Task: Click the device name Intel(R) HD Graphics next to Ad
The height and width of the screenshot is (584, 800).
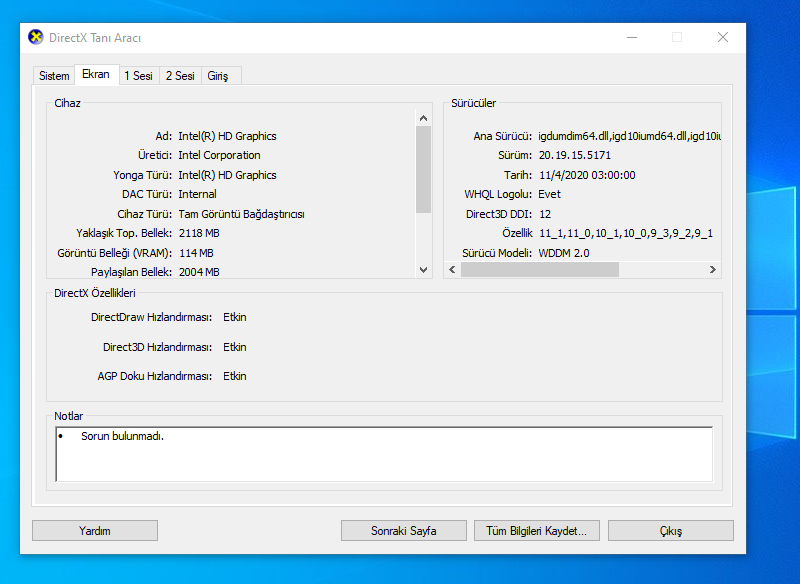Action: pyautogui.click(x=227, y=136)
